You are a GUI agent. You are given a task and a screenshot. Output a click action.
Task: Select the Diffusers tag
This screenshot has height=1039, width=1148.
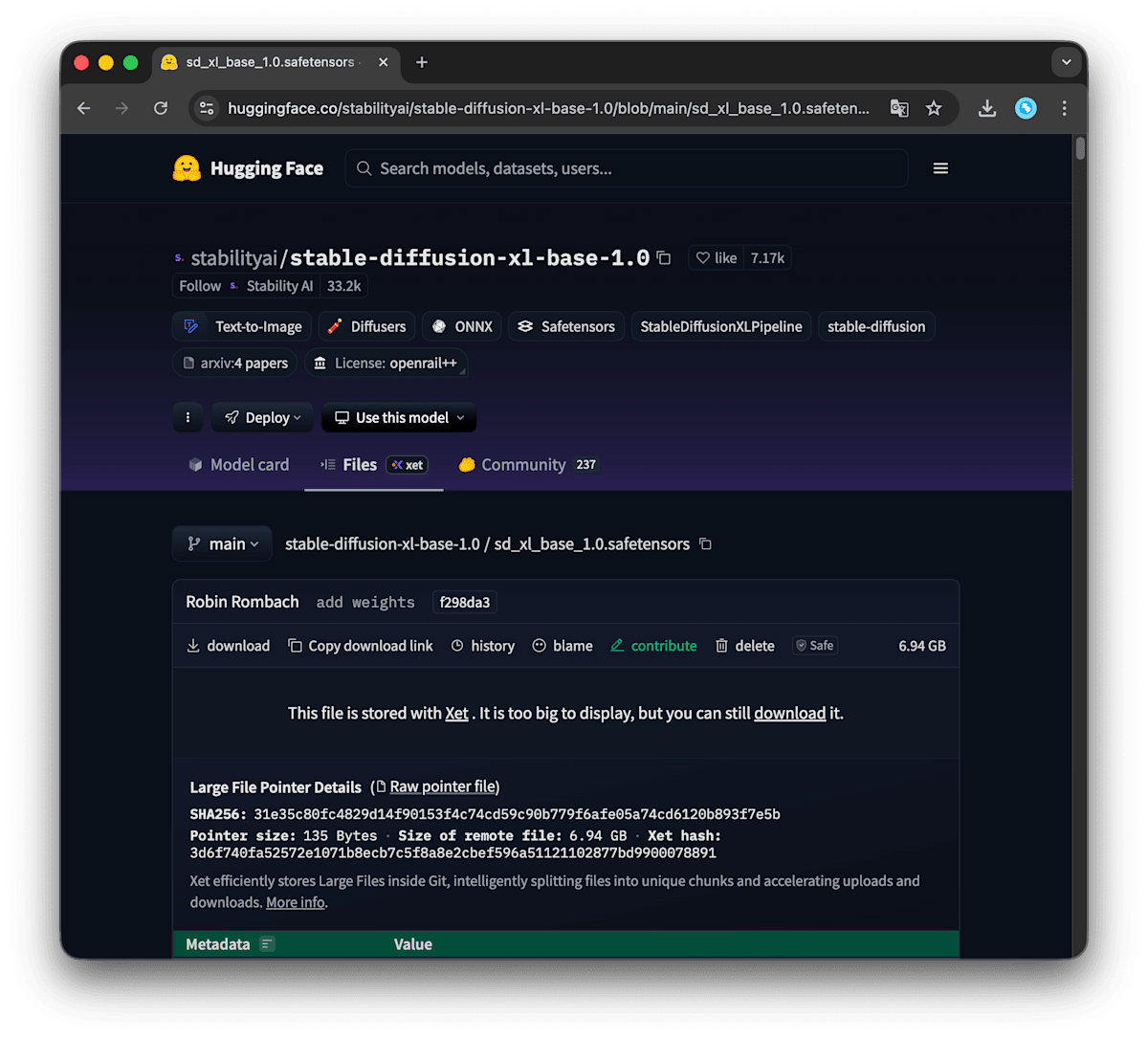click(x=366, y=326)
